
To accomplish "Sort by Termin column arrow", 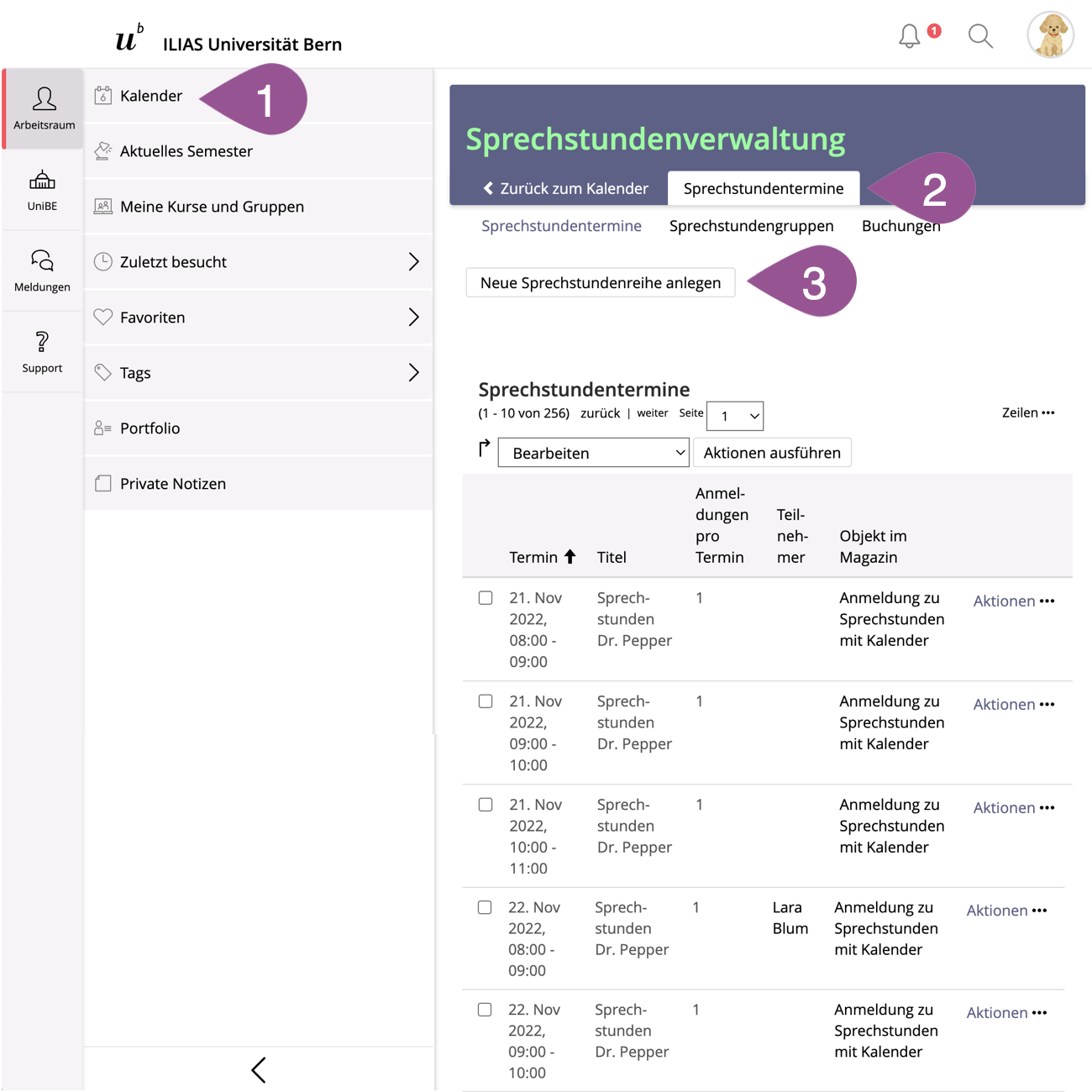I will (x=570, y=557).
